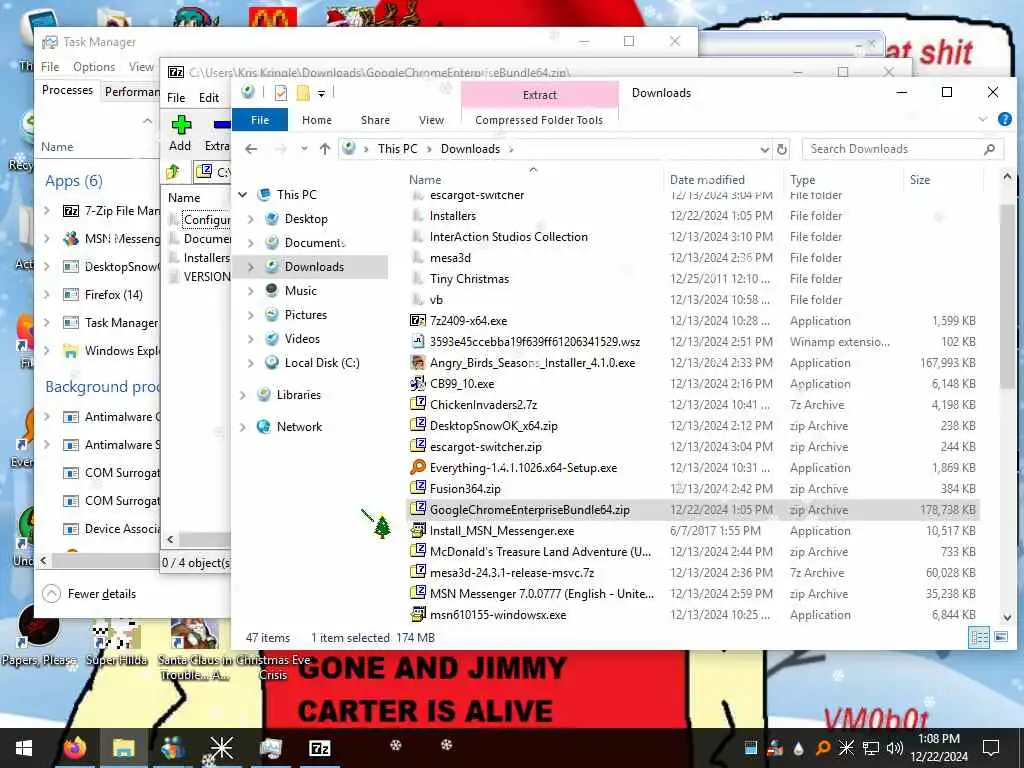Expand the Desktop tree node
Screen dimensions: 1024x768
click(251, 219)
